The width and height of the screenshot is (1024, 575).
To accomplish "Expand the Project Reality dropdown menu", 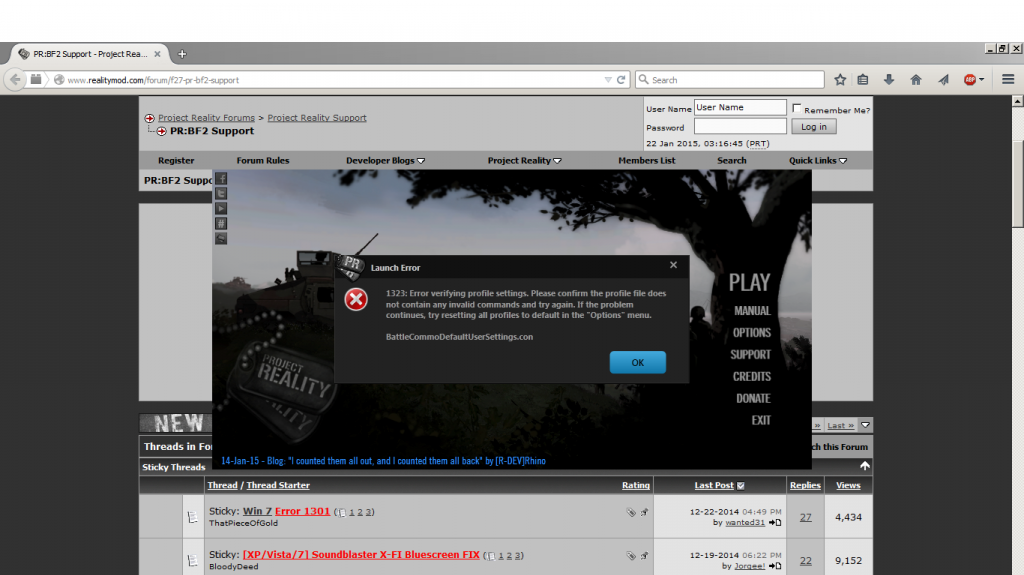I will (x=524, y=160).
